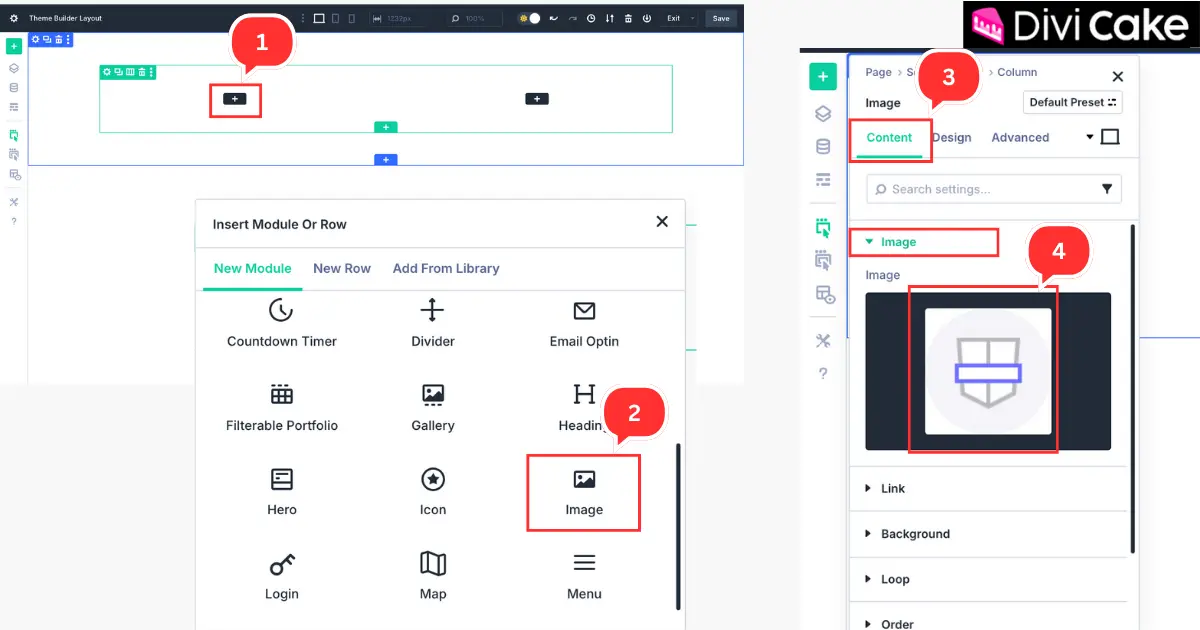Screen dimensions: 1200x630
Task: Click the Search settings field
Action: (x=994, y=189)
